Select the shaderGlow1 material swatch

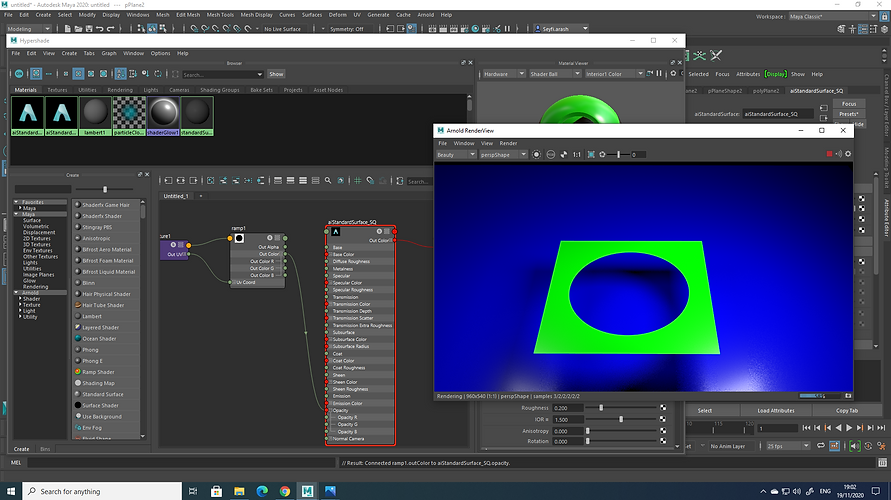(163, 116)
